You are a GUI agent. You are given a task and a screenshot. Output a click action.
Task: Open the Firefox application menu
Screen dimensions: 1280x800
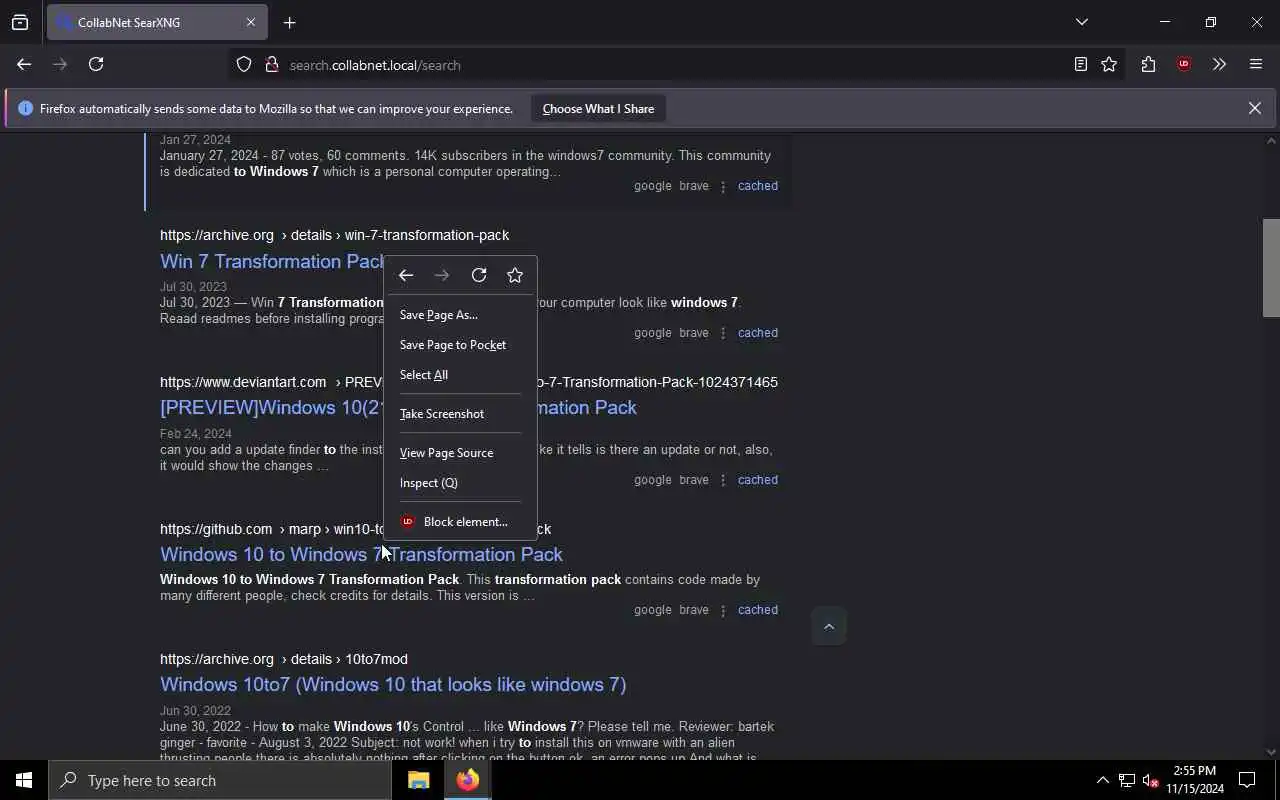coord(1256,64)
